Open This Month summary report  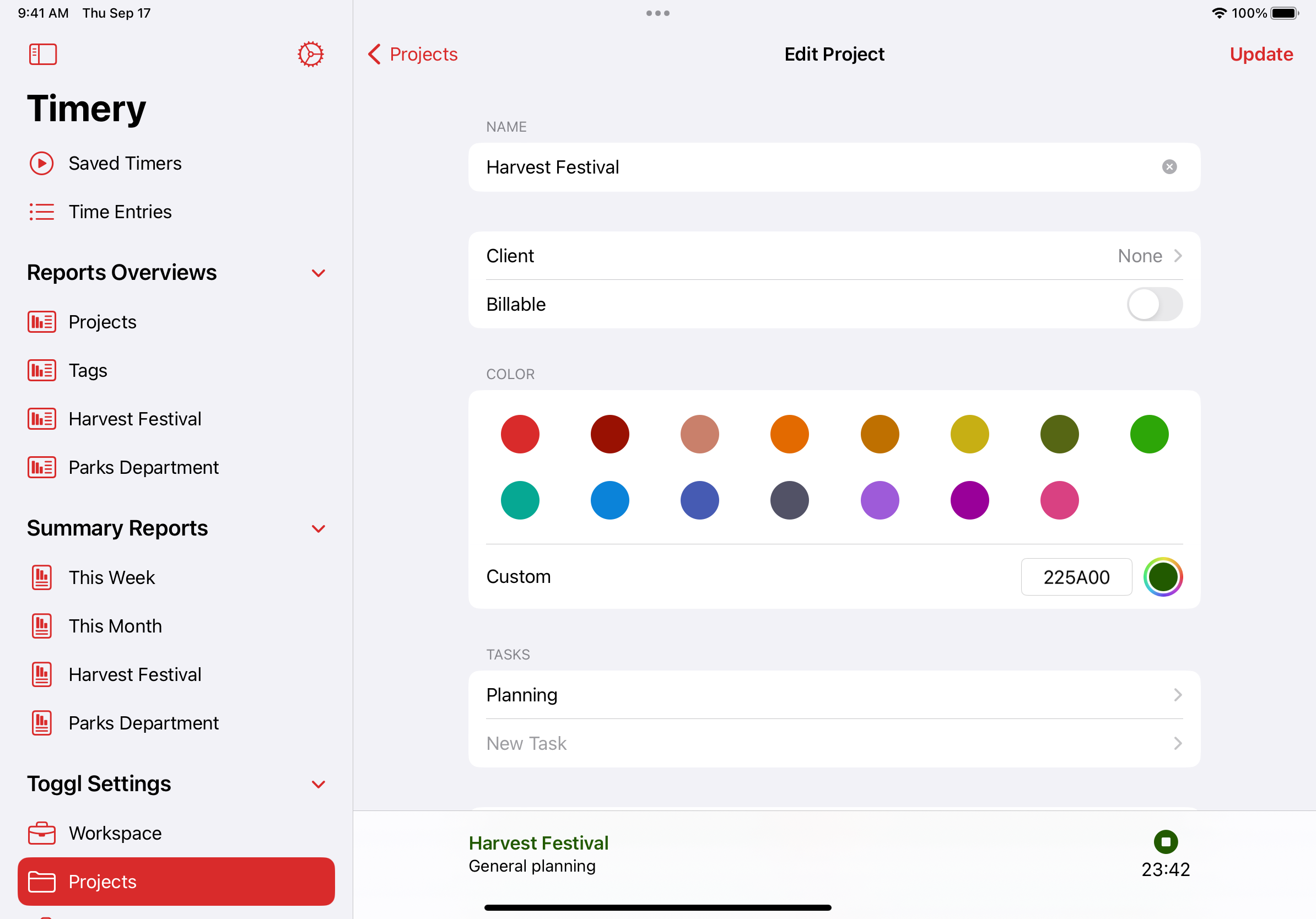point(176,626)
